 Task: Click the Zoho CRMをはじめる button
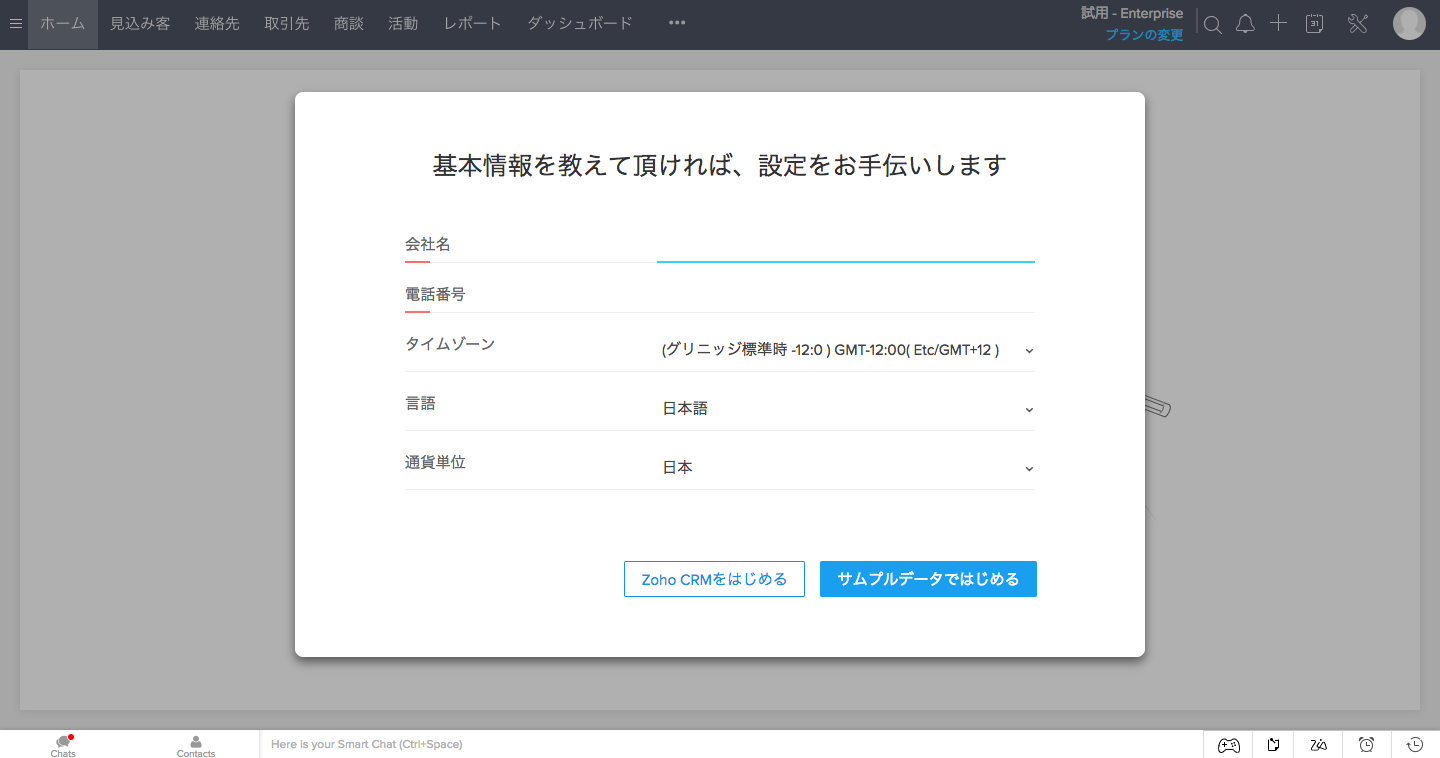714,579
